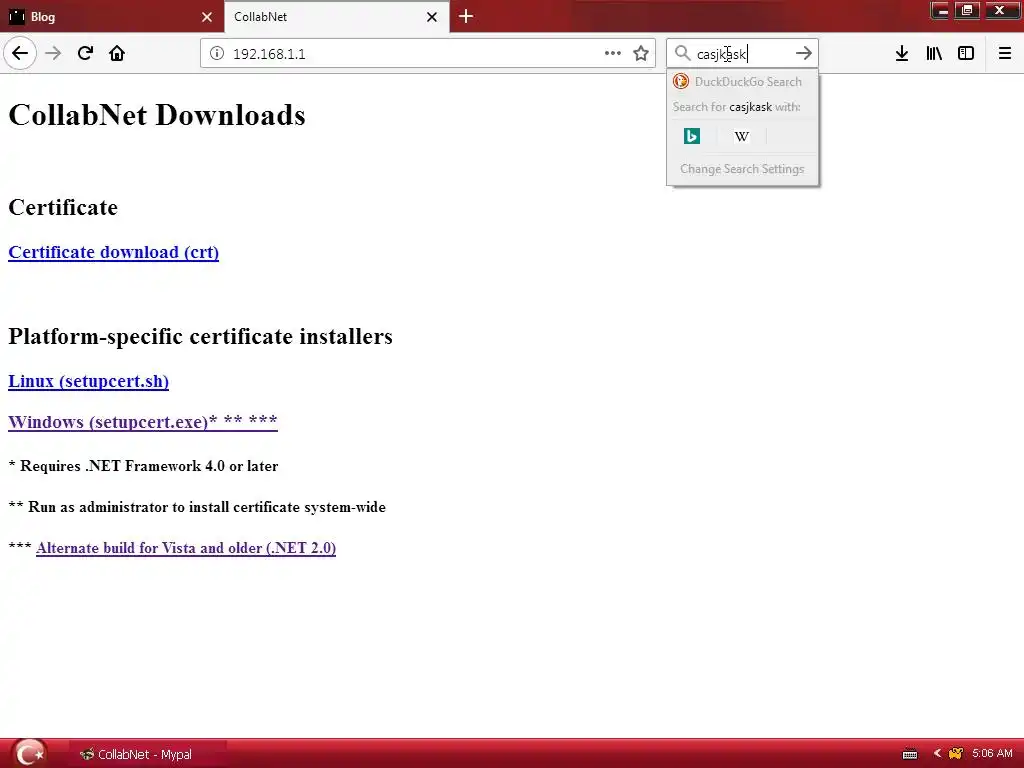Click into the search box with casjkask

743,54
